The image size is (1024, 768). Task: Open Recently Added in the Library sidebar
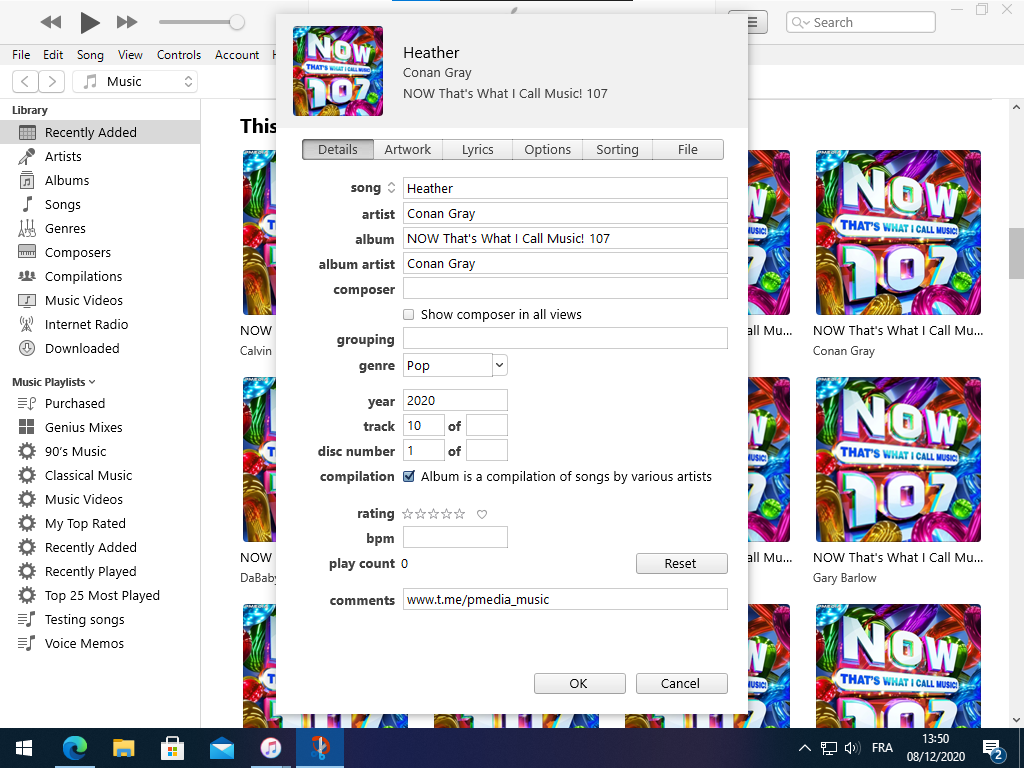[x=100, y=132]
